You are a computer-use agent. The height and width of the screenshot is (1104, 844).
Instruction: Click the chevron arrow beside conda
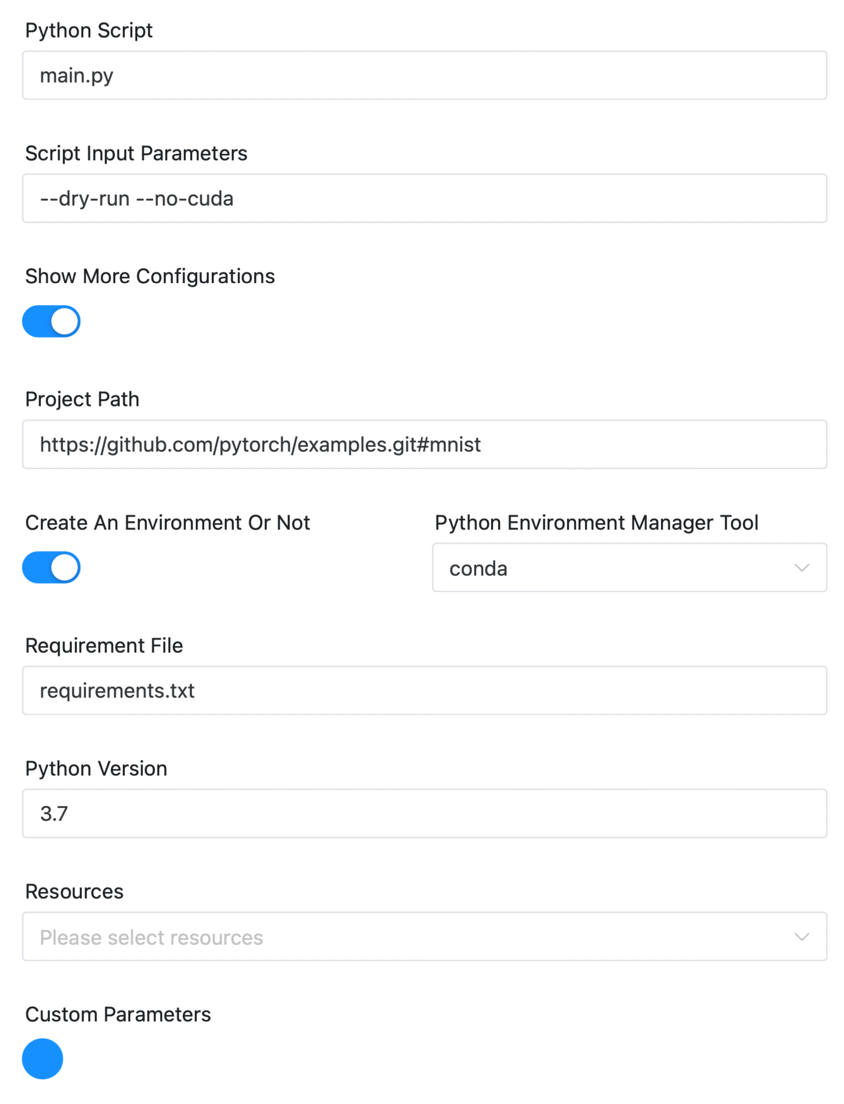[x=801, y=568]
